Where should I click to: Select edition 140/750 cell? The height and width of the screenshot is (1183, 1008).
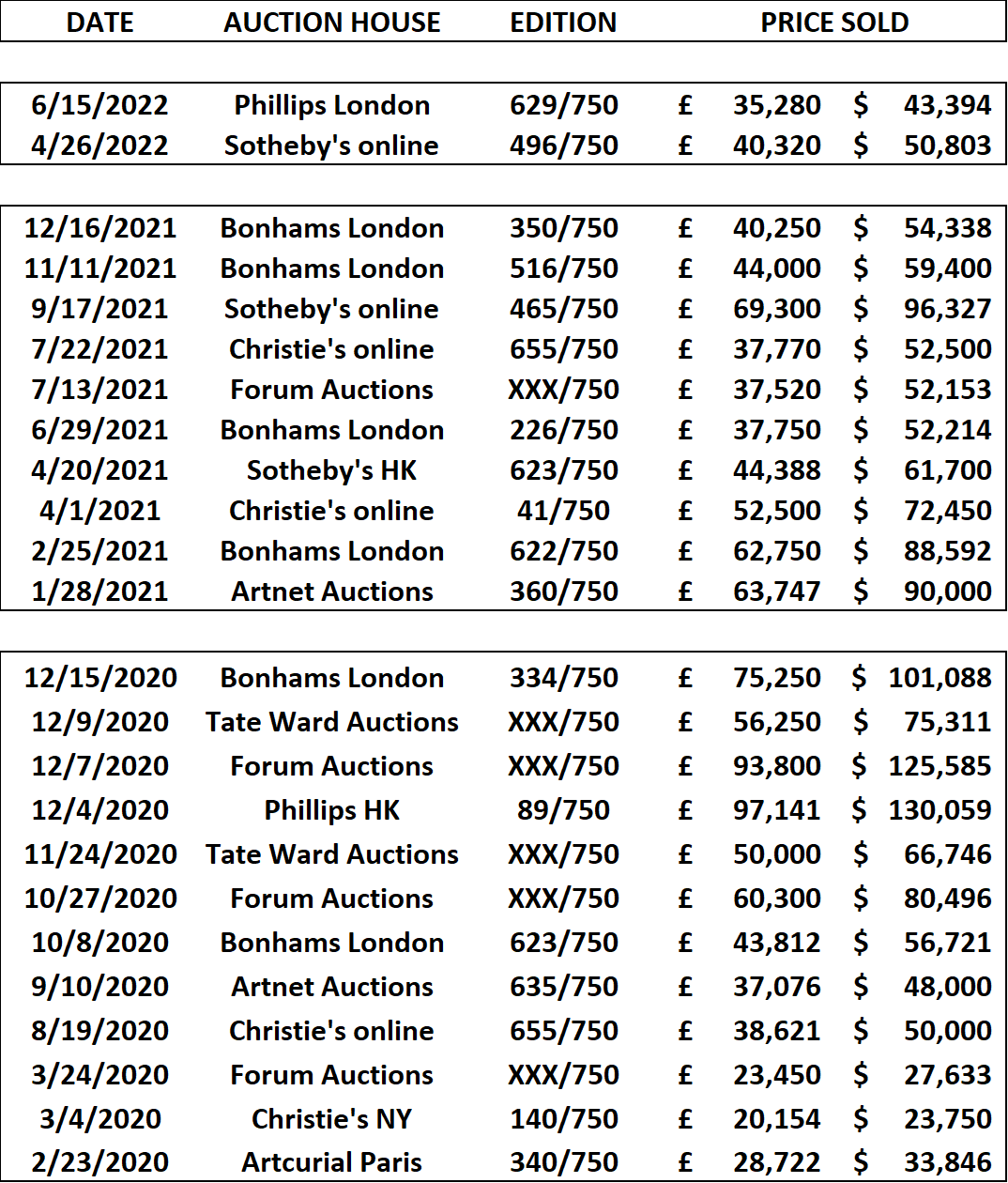[564, 1119]
